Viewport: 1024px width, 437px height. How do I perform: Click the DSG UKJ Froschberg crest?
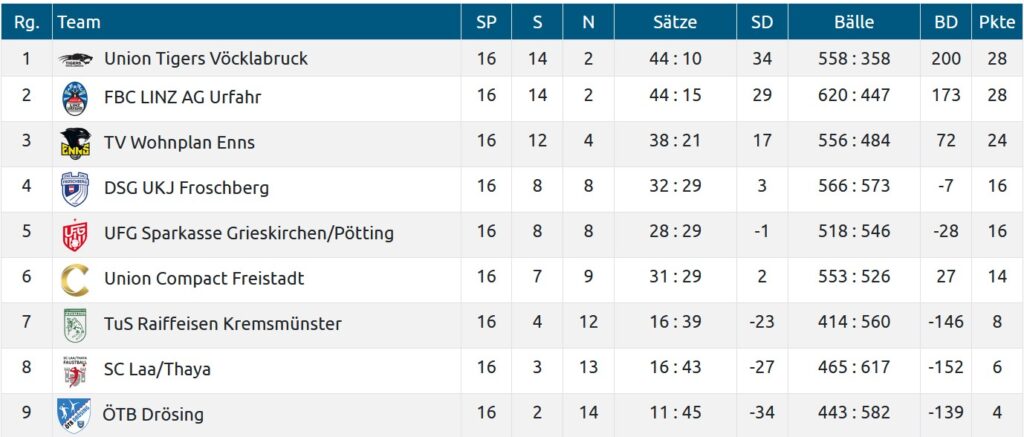tap(75, 188)
